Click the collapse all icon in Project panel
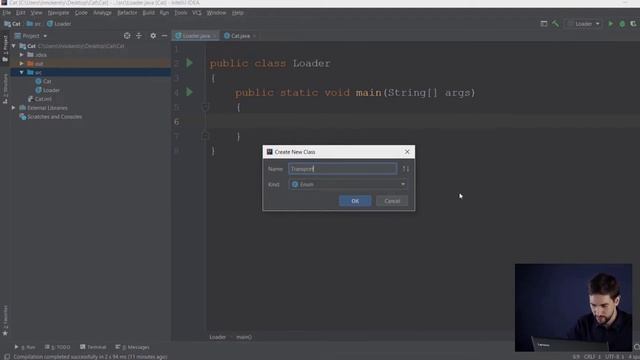This screenshot has width=640, height=360. click(x=139, y=36)
